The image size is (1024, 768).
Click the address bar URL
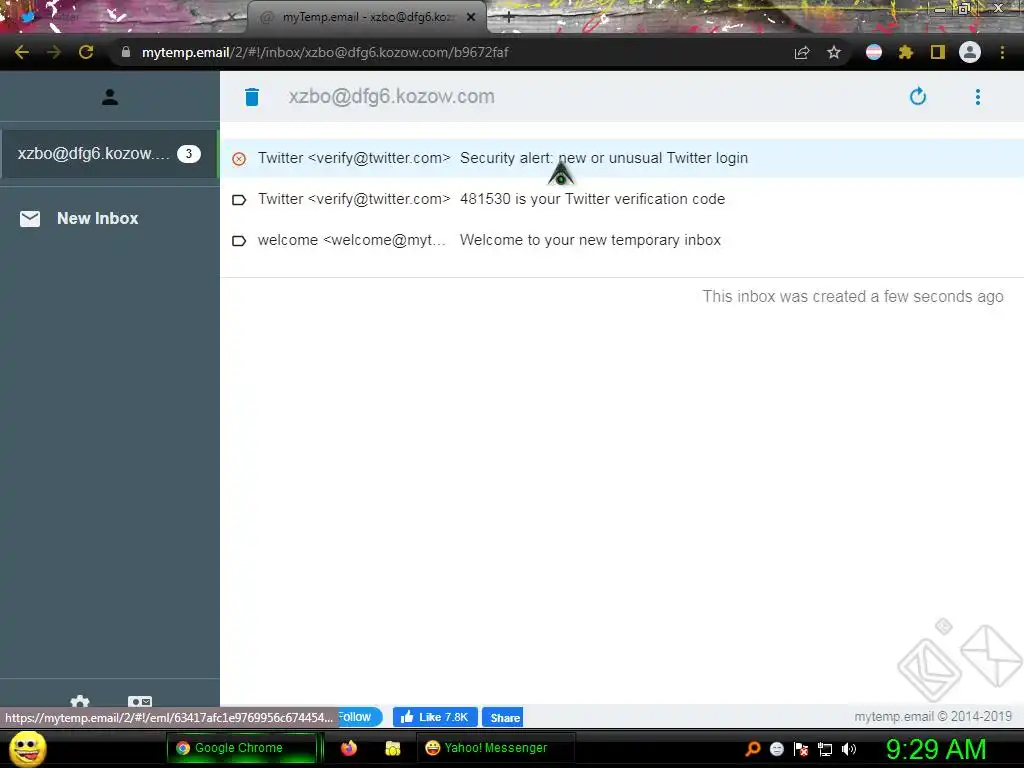click(325, 52)
